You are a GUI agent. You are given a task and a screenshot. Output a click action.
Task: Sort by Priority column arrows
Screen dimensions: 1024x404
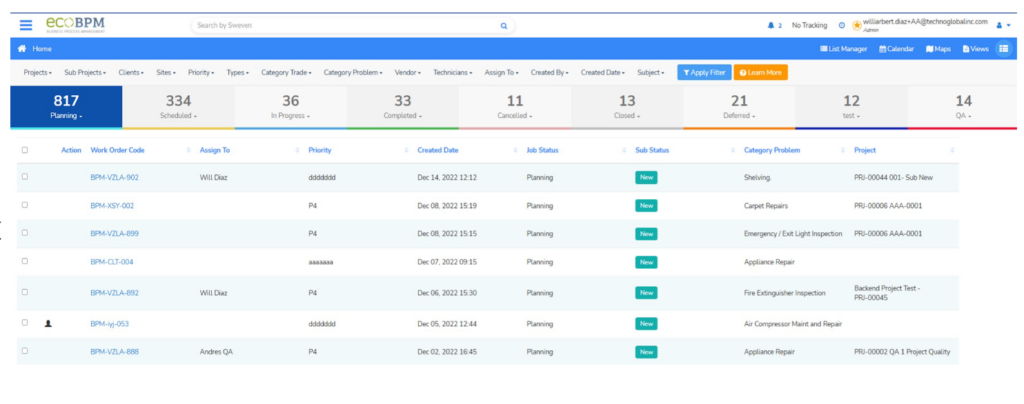pyautogui.click(x=407, y=150)
